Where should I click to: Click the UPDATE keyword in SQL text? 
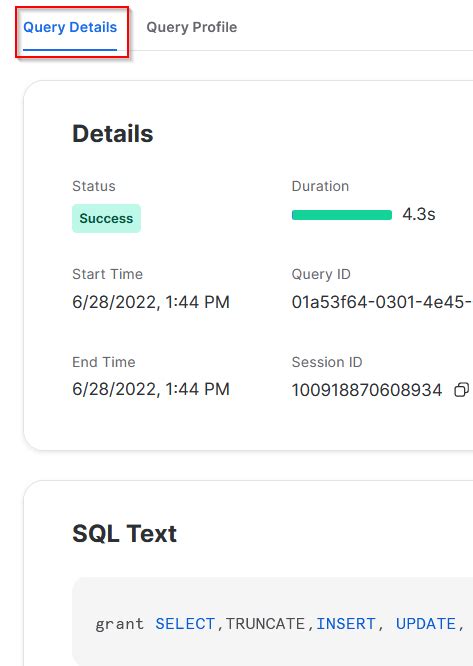426,624
